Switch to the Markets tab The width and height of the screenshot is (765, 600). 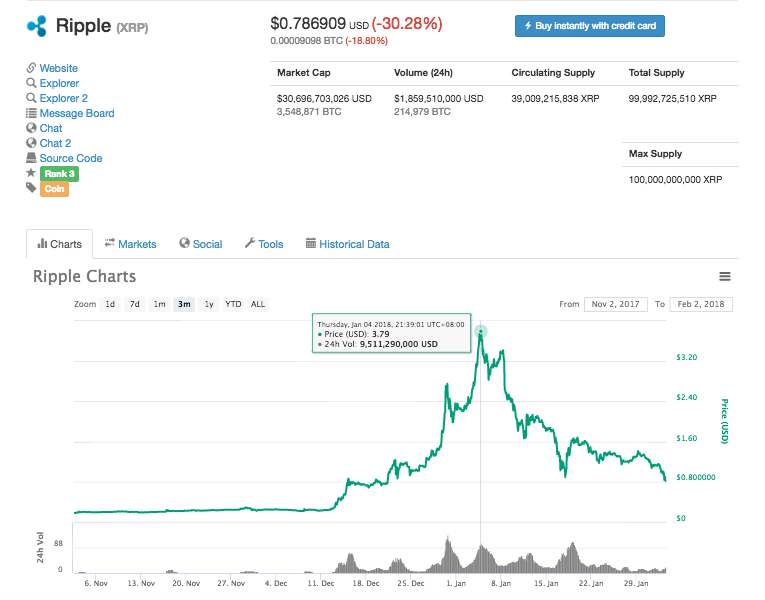130,244
